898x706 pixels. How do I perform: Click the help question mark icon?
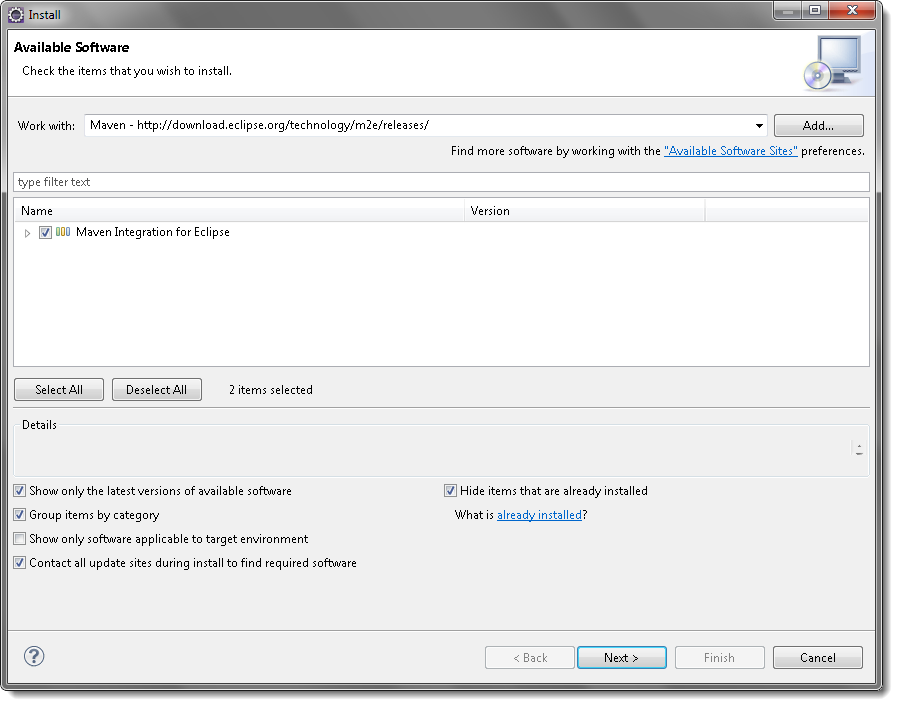click(34, 656)
